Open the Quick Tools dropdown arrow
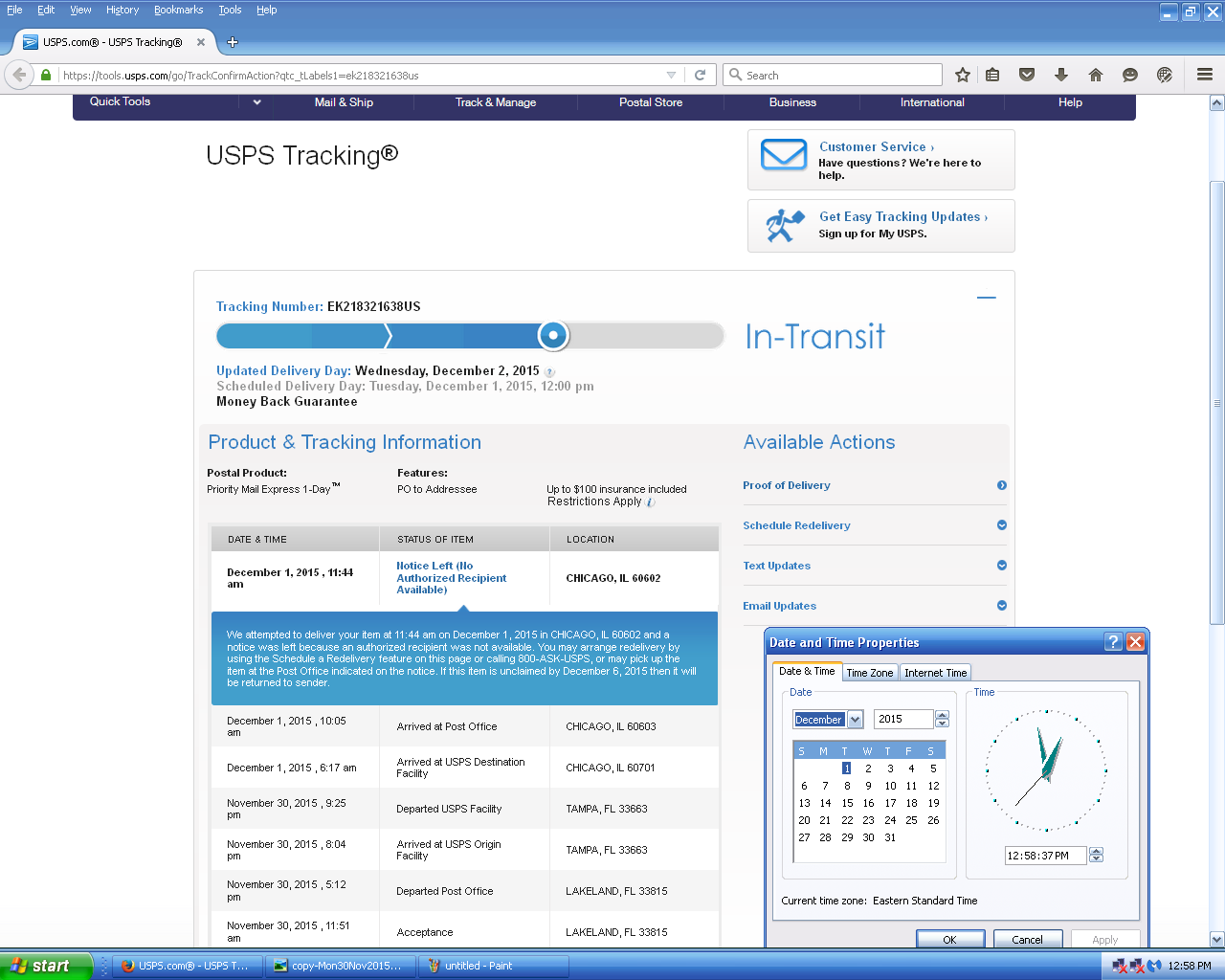 (256, 102)
